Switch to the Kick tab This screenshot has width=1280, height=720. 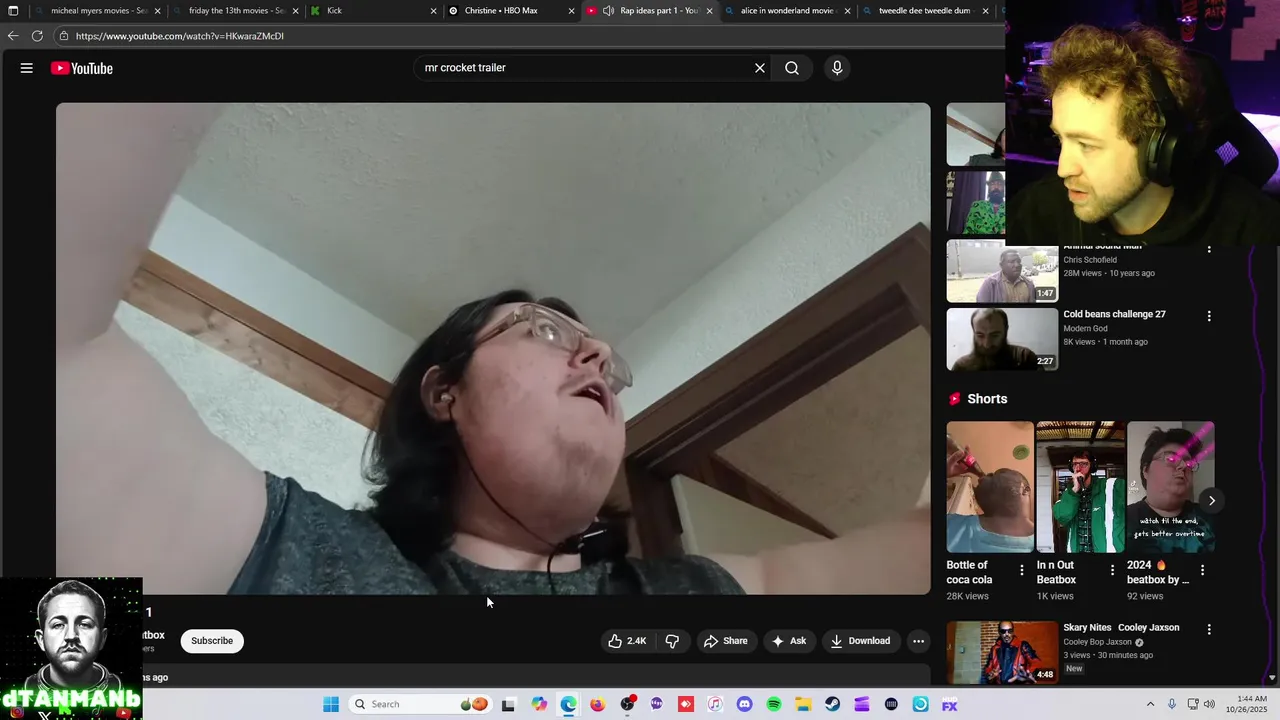(370, 11)
